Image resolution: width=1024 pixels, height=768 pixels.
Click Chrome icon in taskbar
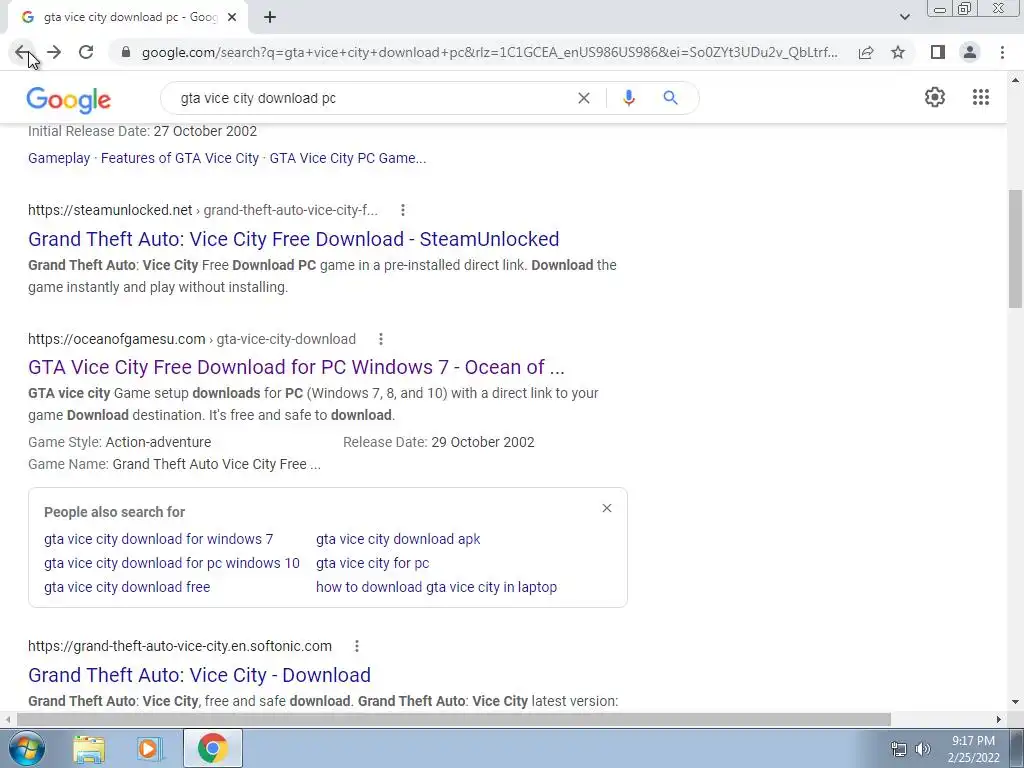[x=212, y=748]
